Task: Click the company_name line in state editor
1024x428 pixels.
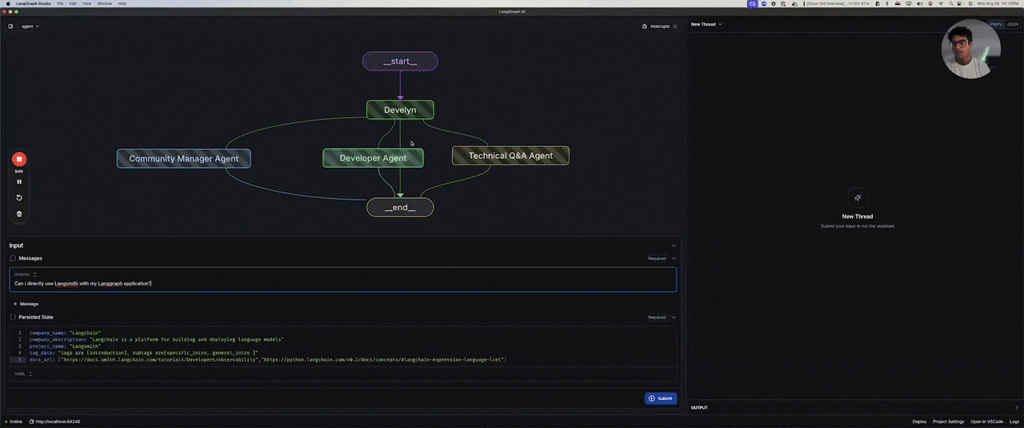Action: pos(65,333)
